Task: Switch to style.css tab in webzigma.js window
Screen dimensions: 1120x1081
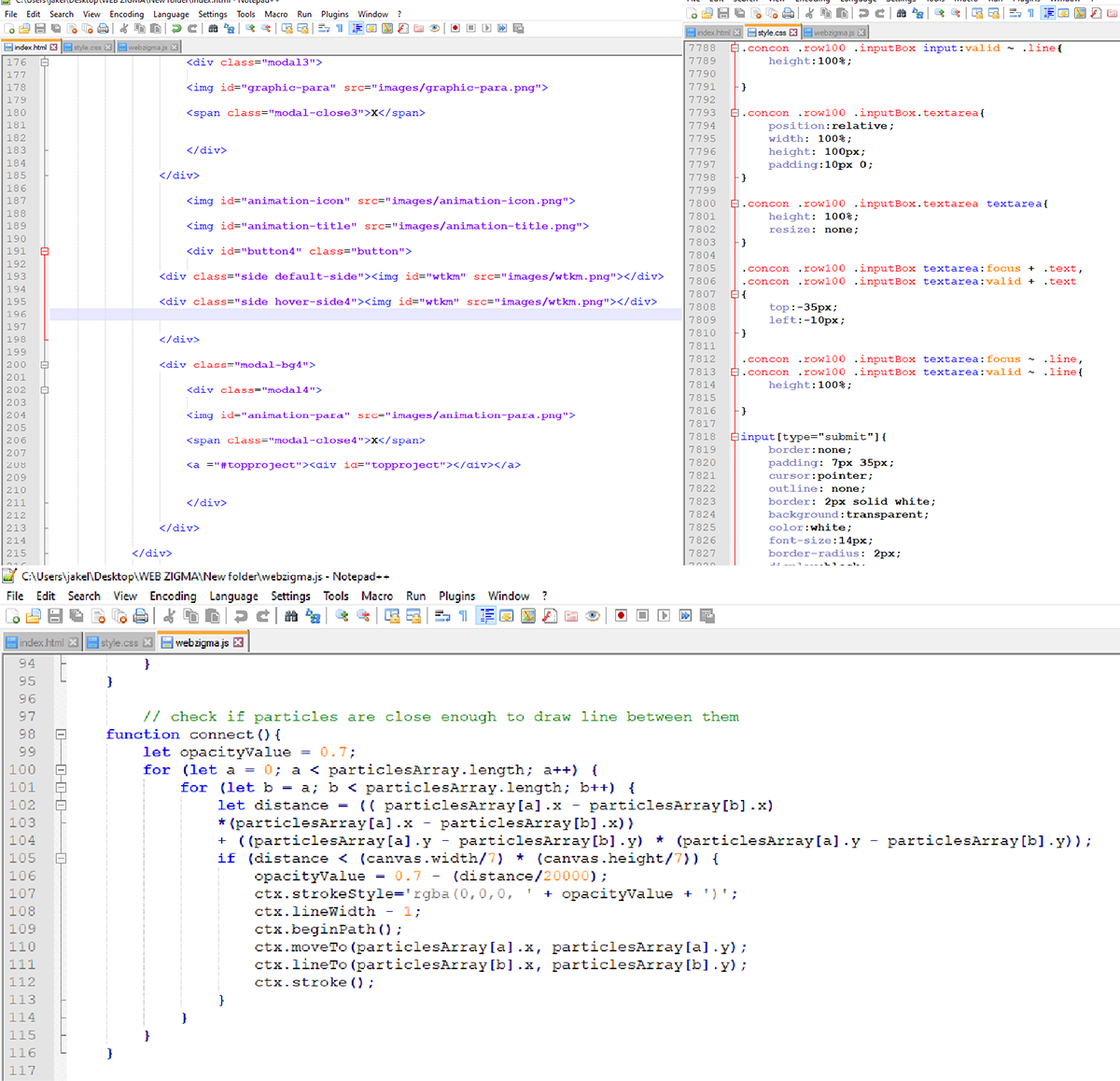Action: coord(119,642)
